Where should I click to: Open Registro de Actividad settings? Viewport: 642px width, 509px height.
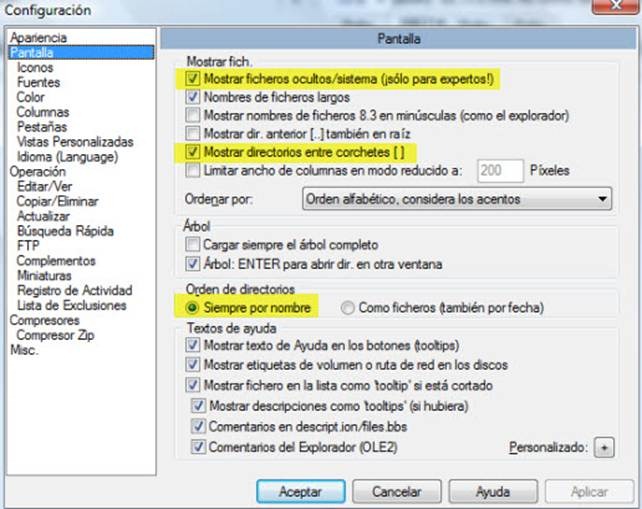coord(75,290)
